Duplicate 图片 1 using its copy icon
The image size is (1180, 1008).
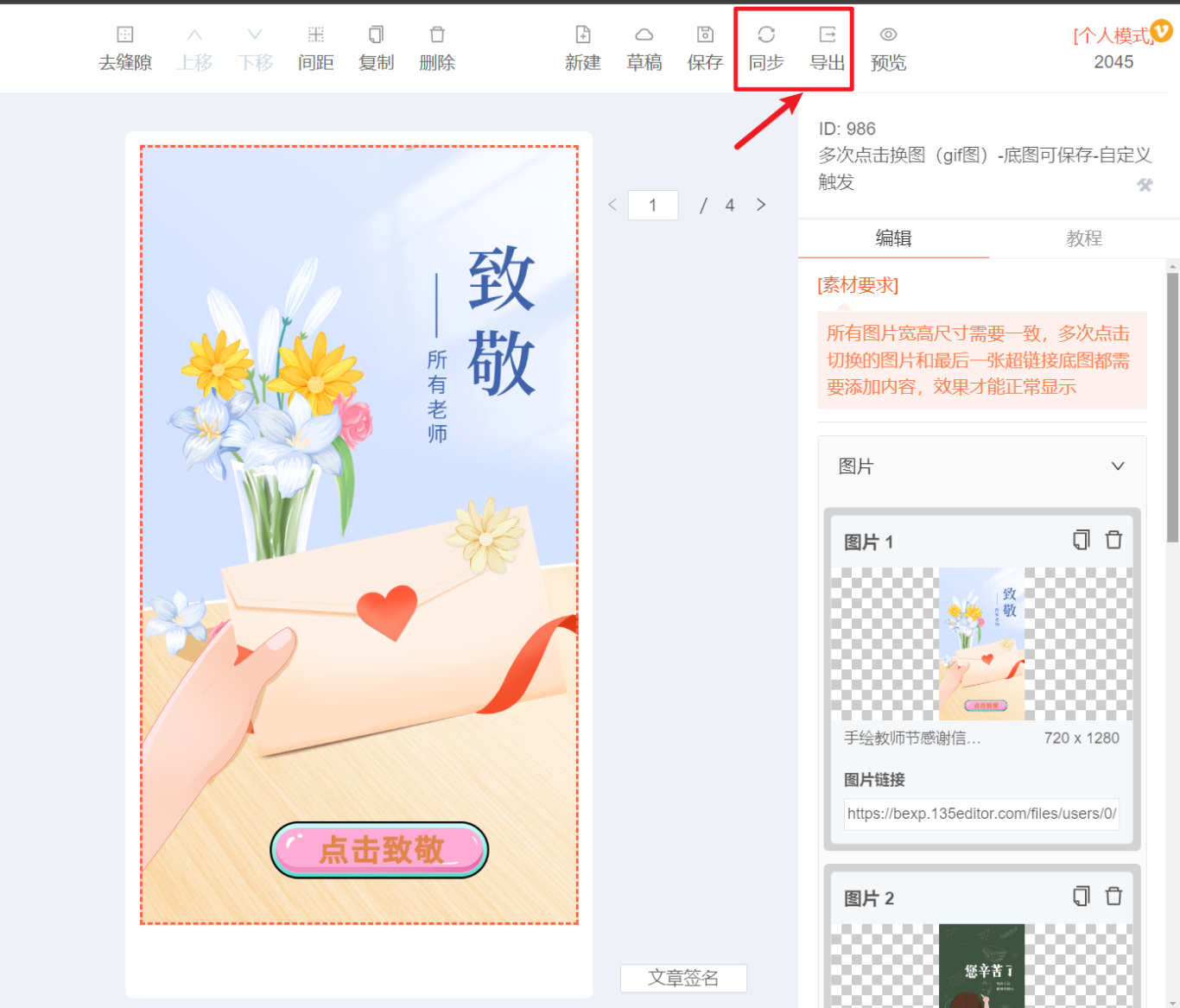(x=1081, y=540)
